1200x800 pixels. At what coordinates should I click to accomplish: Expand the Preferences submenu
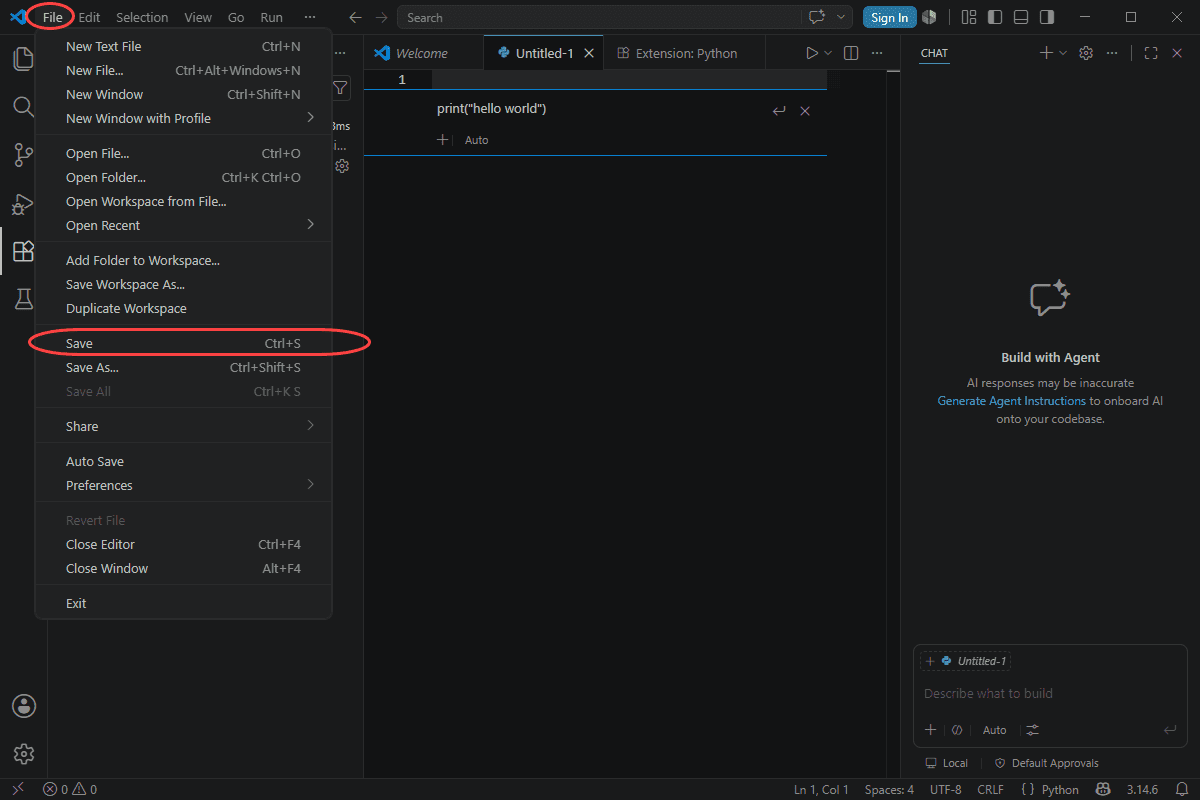183,485
